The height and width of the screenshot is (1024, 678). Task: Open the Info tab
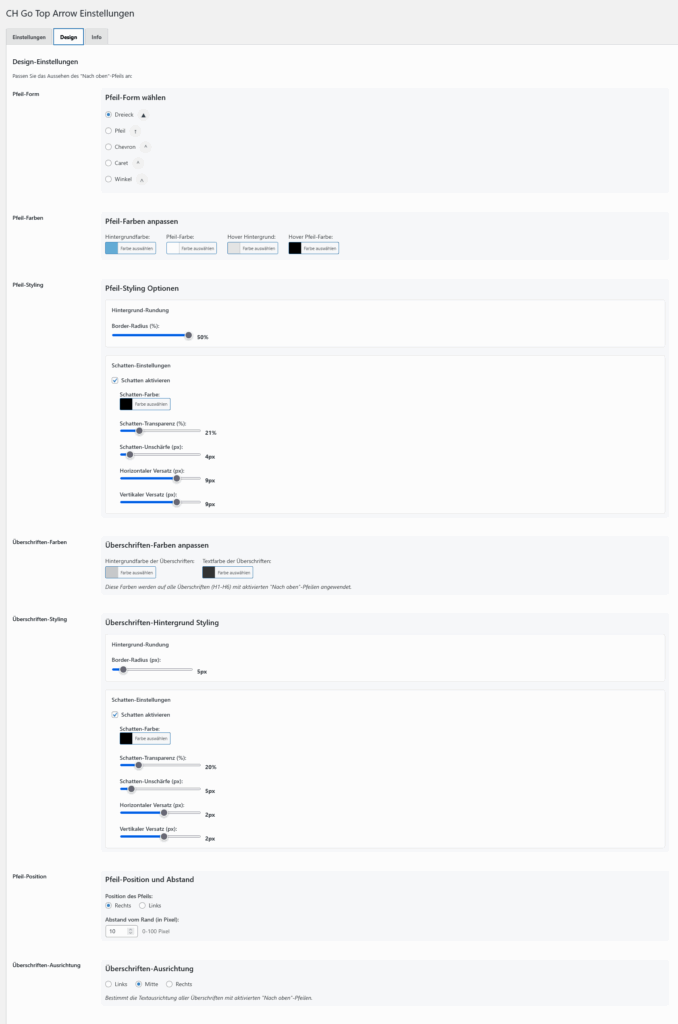(x=96, y=37)
